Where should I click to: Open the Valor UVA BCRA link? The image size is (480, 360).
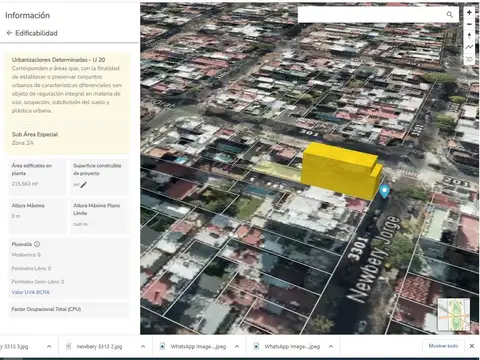(x=31, y=292)
